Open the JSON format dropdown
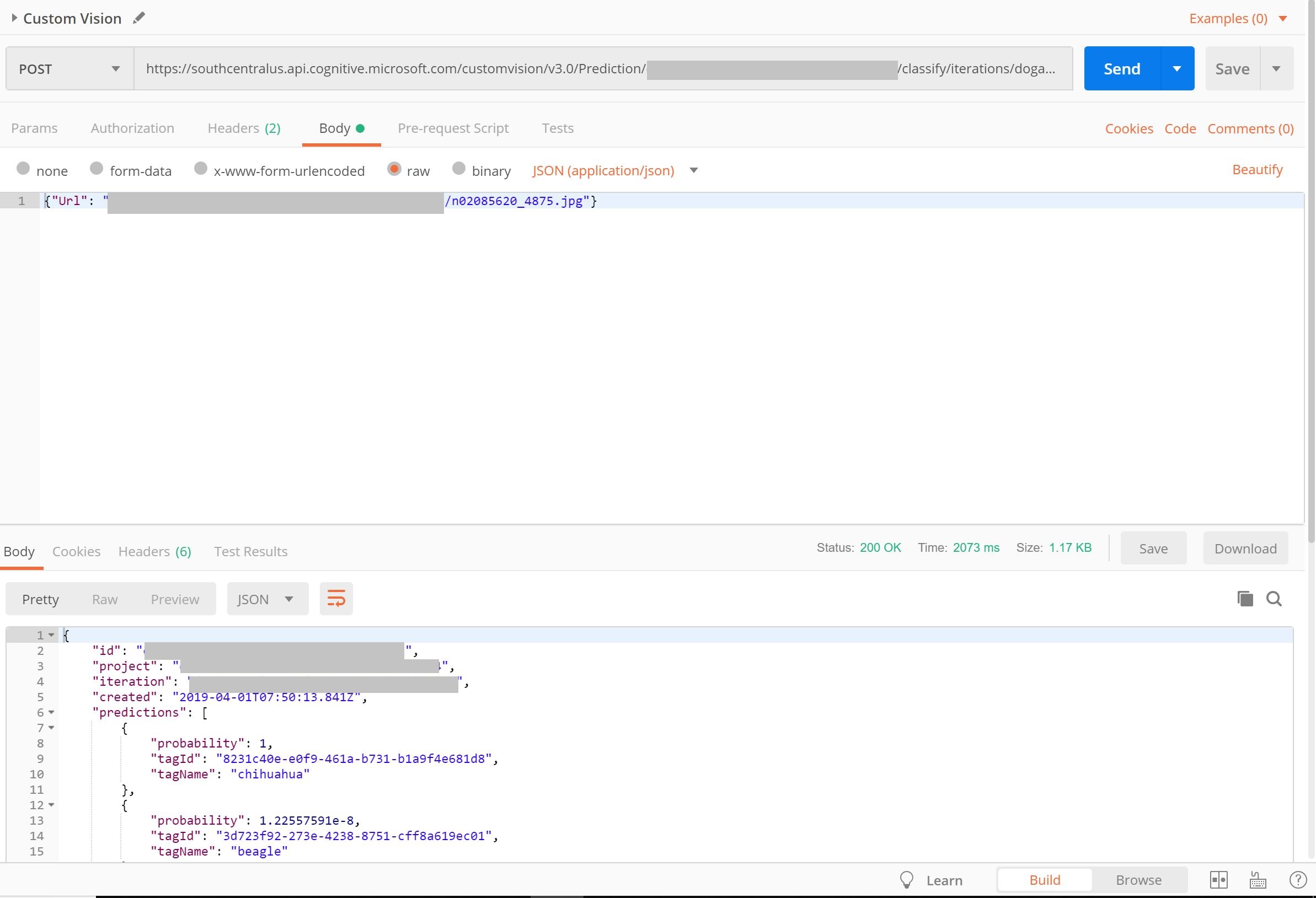1316x898 pixels. pos(289,599)
